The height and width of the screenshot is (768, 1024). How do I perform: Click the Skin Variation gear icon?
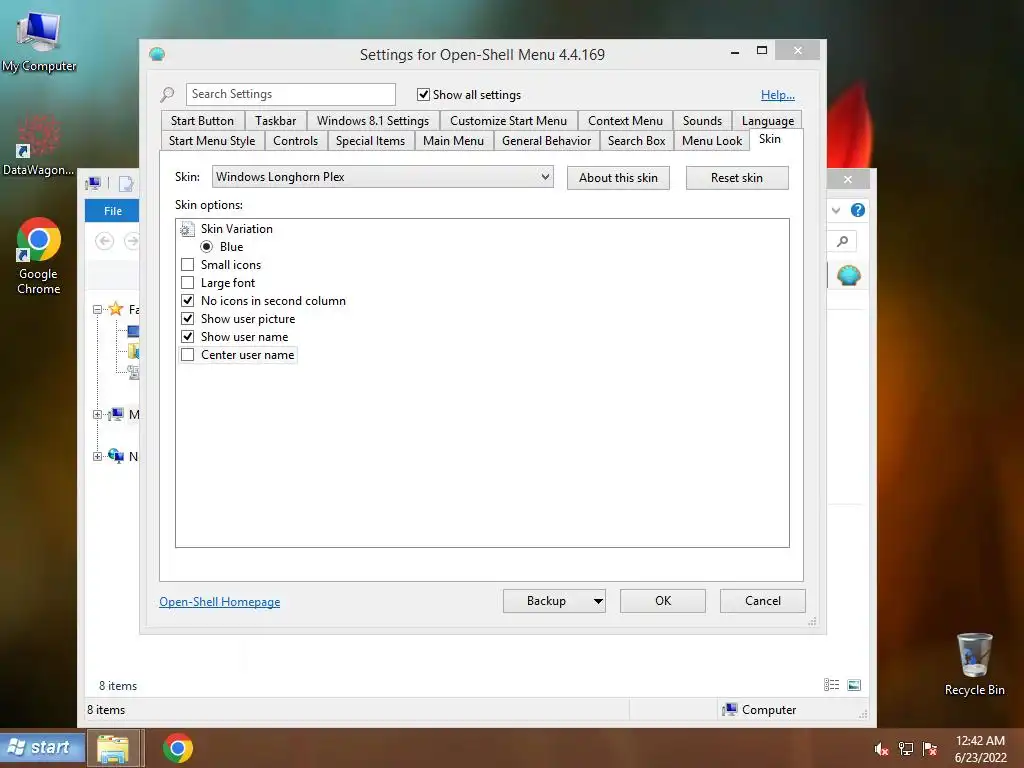(x=187, y=229)
